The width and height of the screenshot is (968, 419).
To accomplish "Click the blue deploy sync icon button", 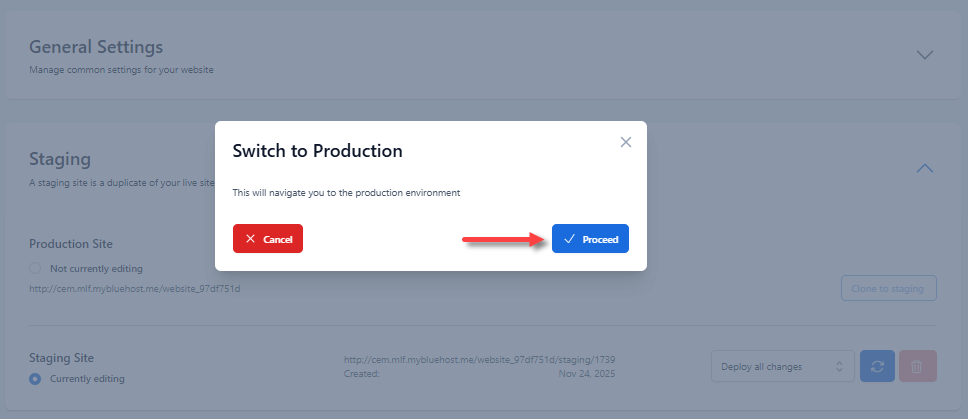I will point(877,367).
